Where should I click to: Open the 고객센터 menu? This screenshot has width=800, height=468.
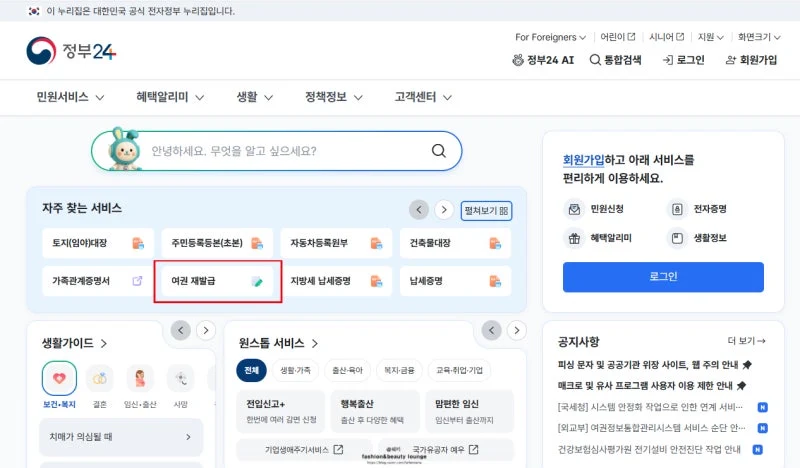coord(423,97)
